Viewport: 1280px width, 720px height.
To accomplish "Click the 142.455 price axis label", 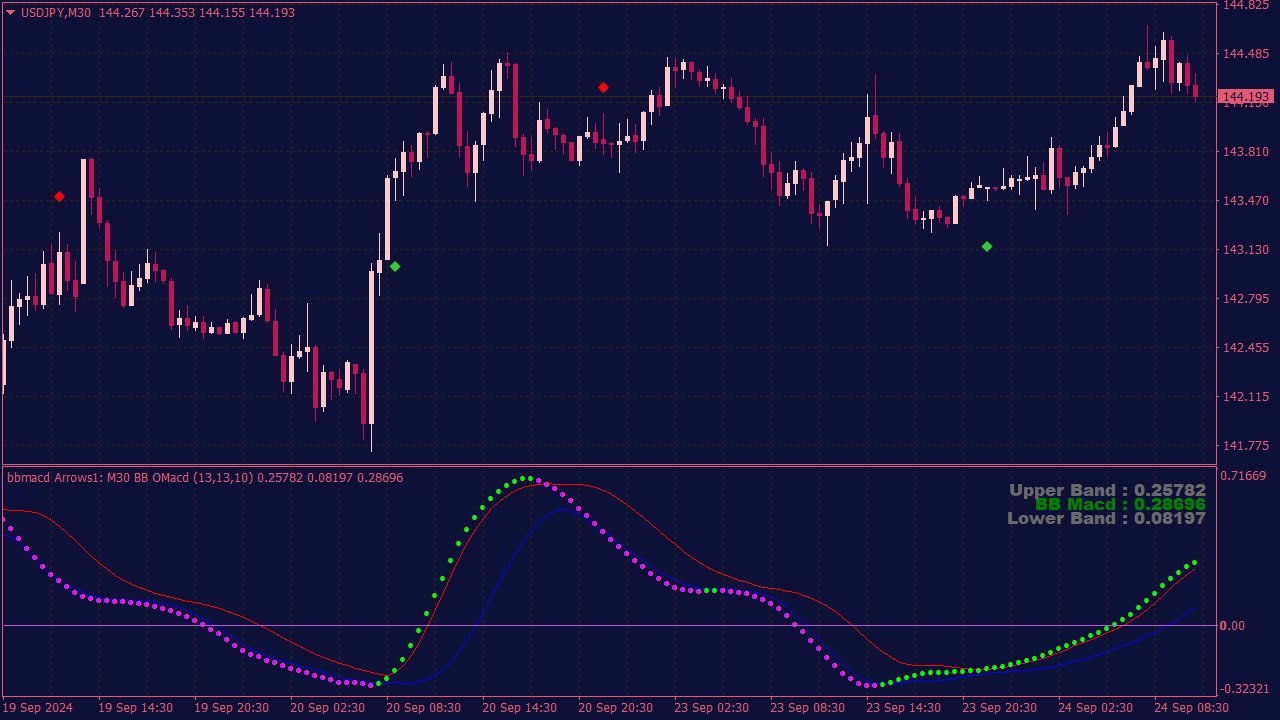I will [x=1245, y=348].
